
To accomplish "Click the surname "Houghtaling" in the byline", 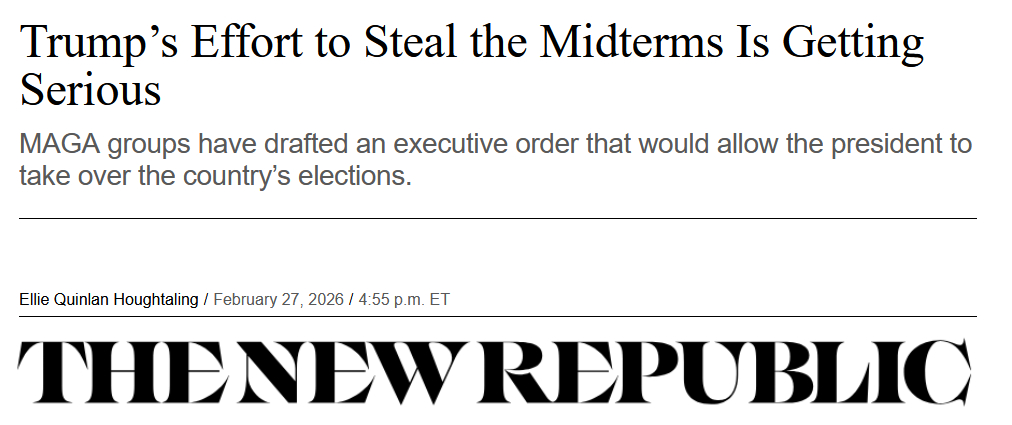I will (158, 300).
